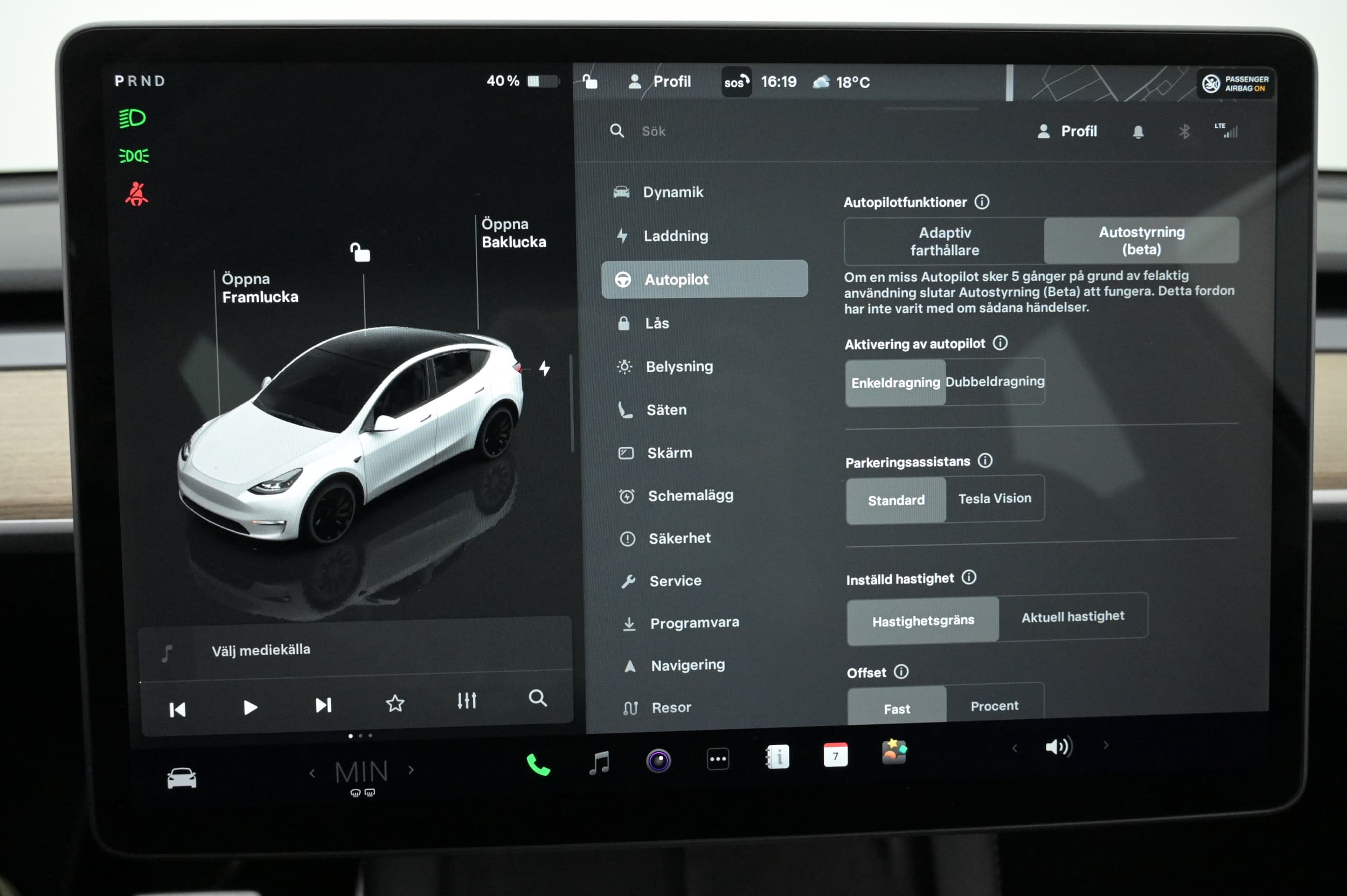Decrease temperature with left chevron near MIN
This screenshot has width=1347, height=896.
coord(312,773)
